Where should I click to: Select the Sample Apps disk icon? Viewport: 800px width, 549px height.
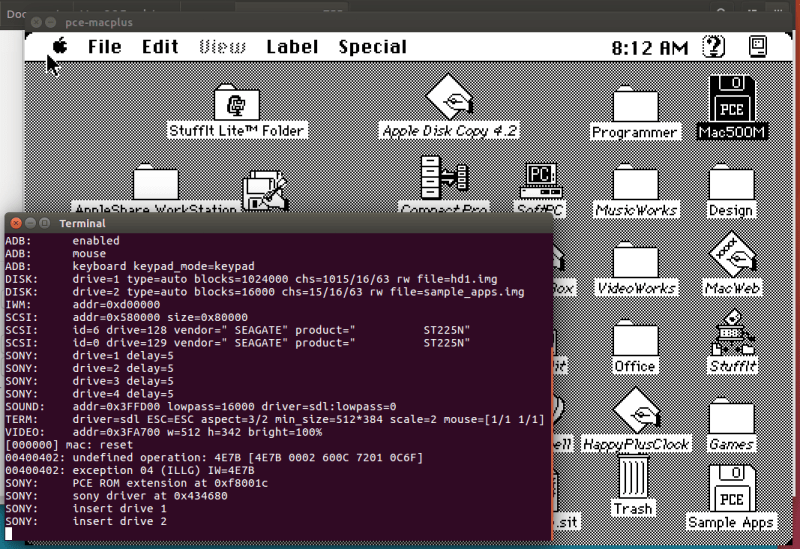click(x=732, y=488)
